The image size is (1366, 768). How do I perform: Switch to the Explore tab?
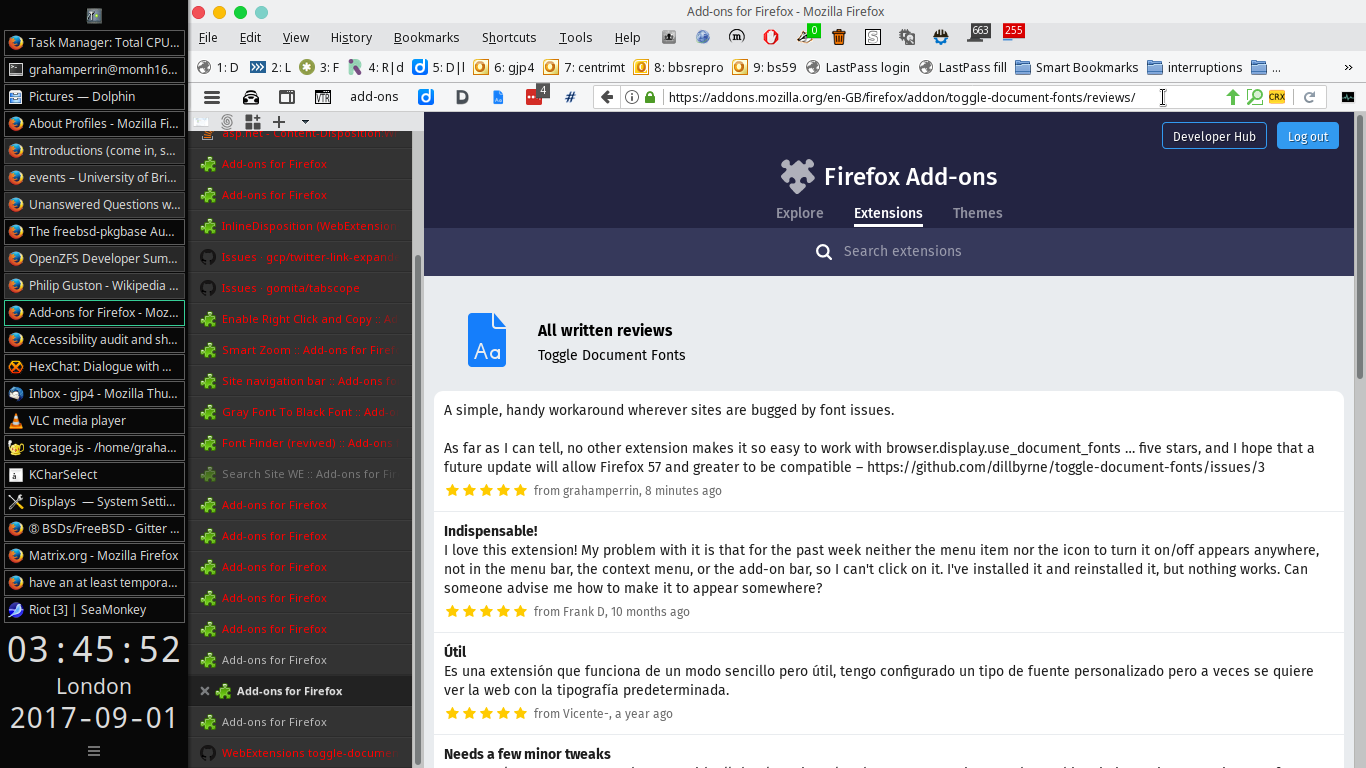click(800, 213)
